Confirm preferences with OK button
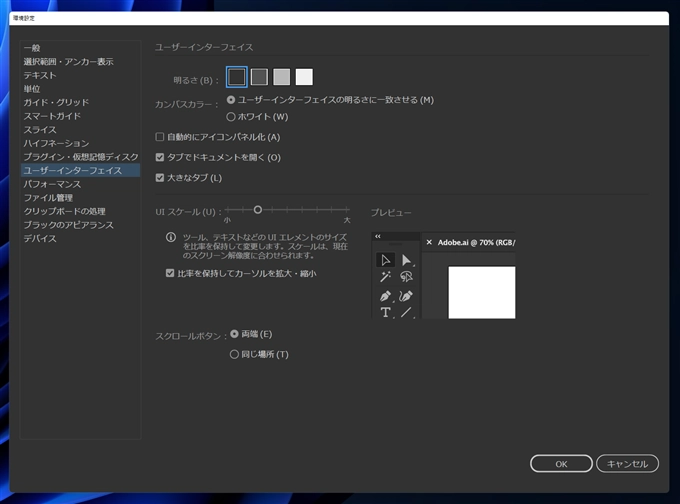 [x=561, y=464]
